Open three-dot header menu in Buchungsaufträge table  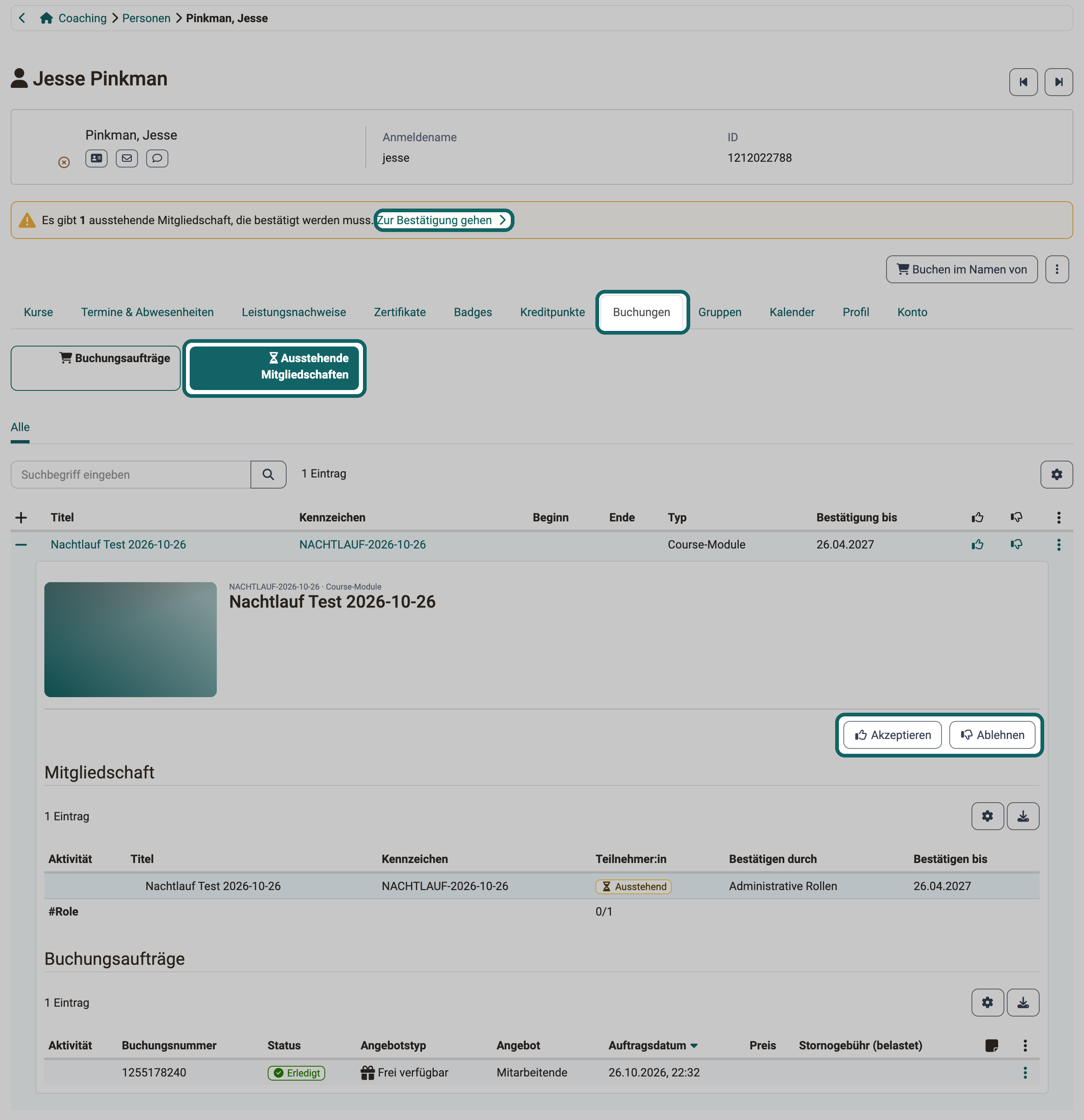pos(1024,1045)
